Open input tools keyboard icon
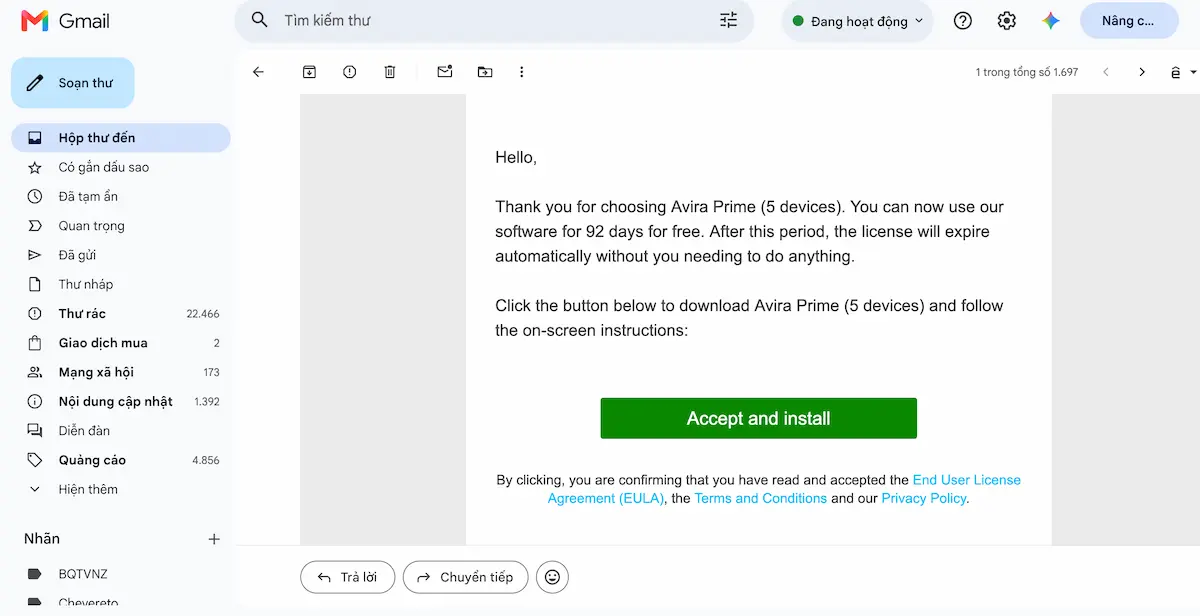 pos(1176,73)
